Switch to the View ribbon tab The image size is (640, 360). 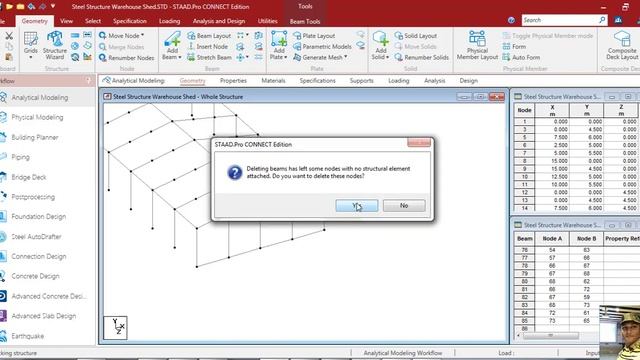pyautogui.click(x=66, y=21)
